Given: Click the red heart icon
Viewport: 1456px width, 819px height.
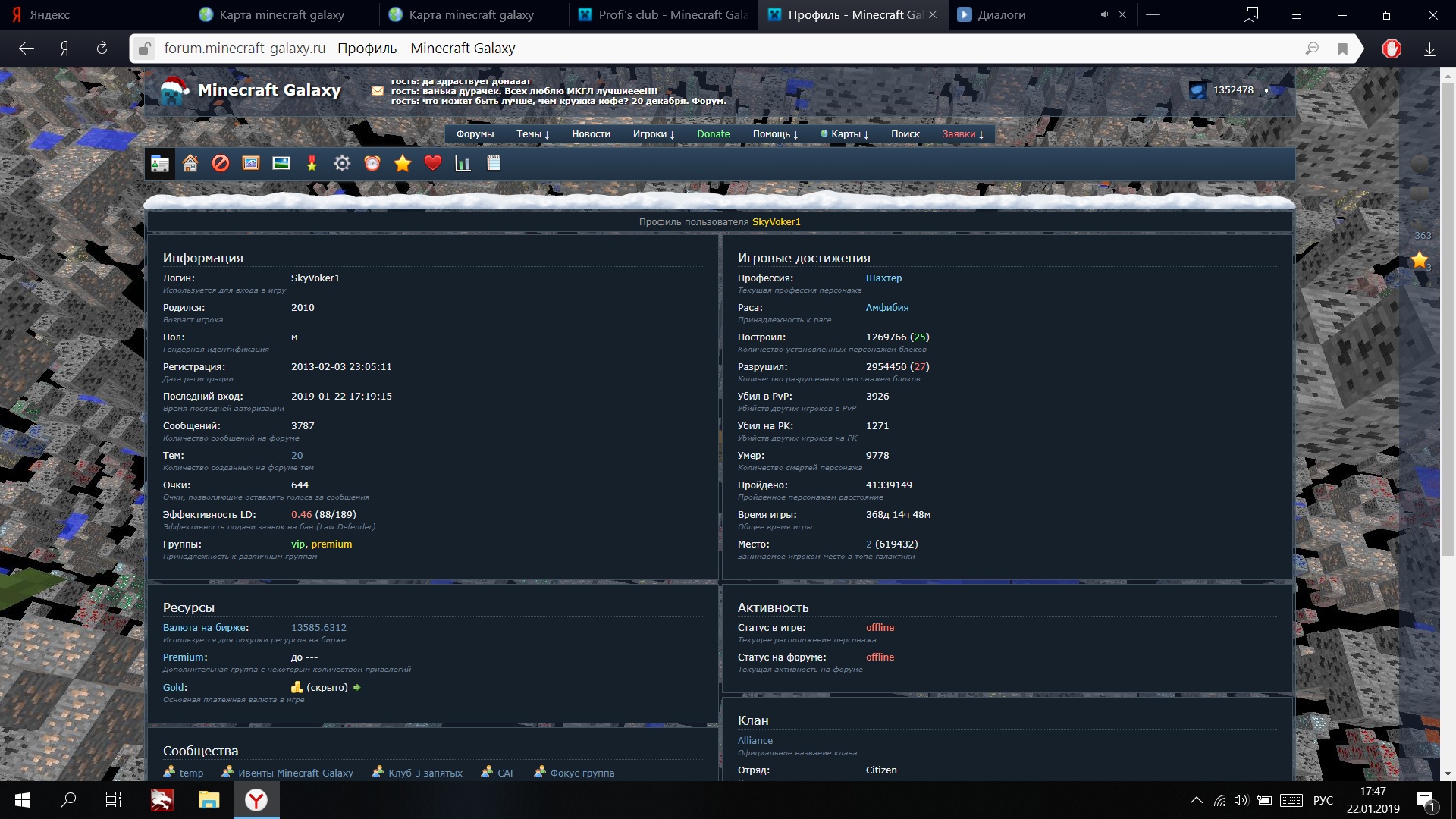Looking at the screenshot, I should (433, 163).
